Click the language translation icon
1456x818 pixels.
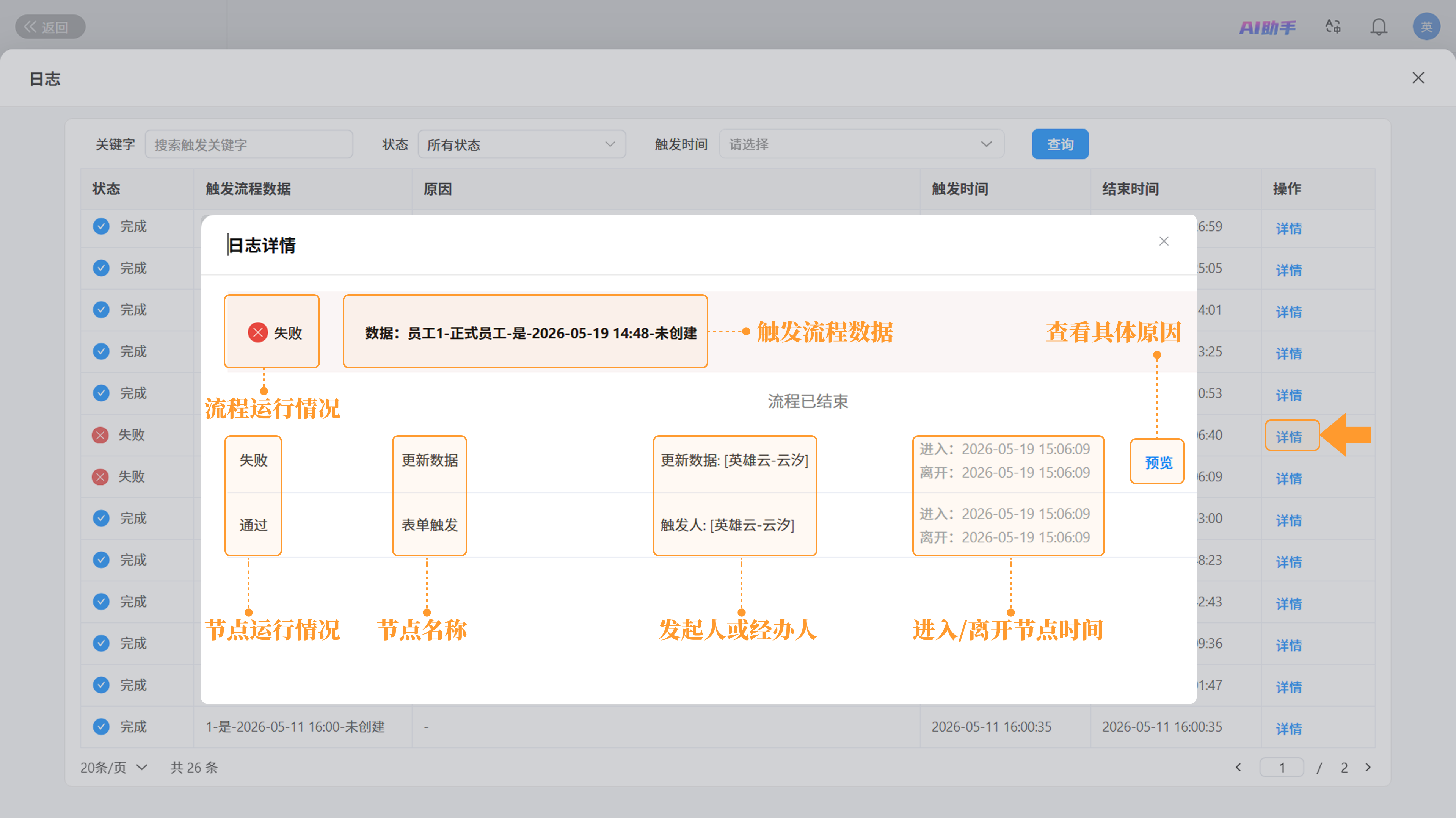(x=1334, y=27)
